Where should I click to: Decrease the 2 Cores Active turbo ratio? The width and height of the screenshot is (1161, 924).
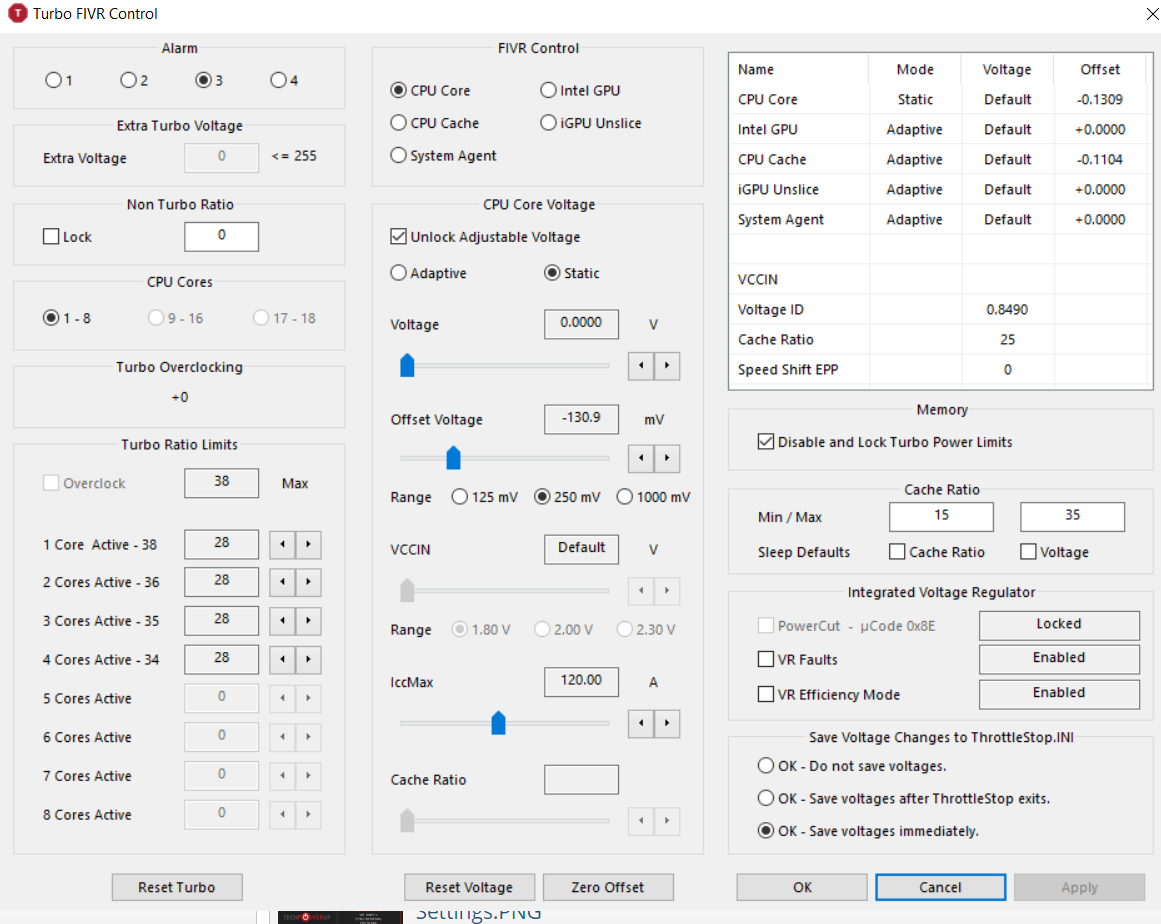pyautogui.click(x=282, y=582)
